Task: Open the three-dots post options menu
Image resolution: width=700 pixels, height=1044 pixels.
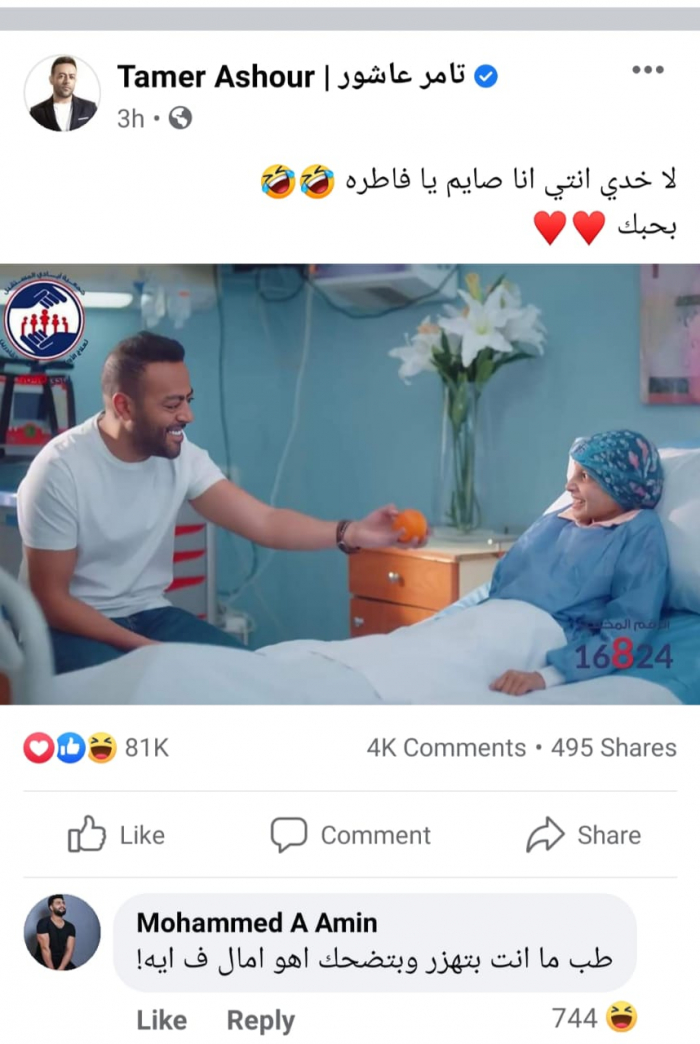Action: click(647, 70)
